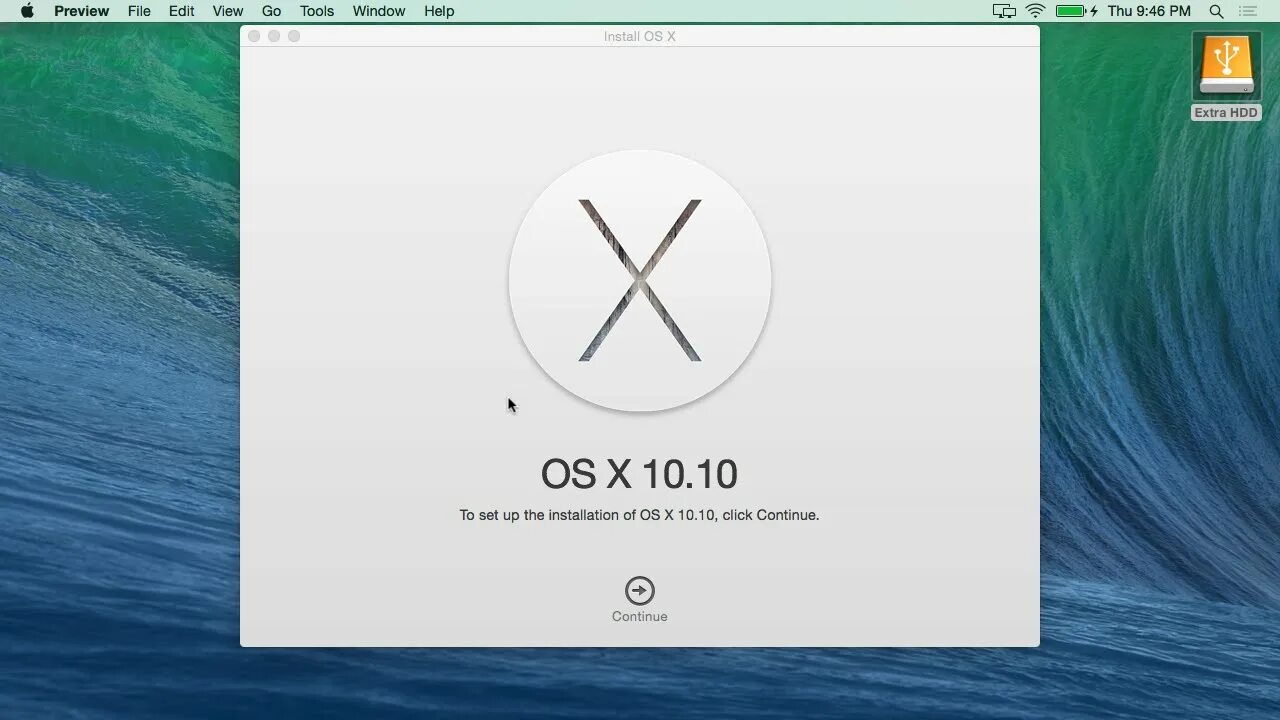Screen dimensions: 1280x720
Task: Zoom the Install OS X window
Action: pos(294,36)
